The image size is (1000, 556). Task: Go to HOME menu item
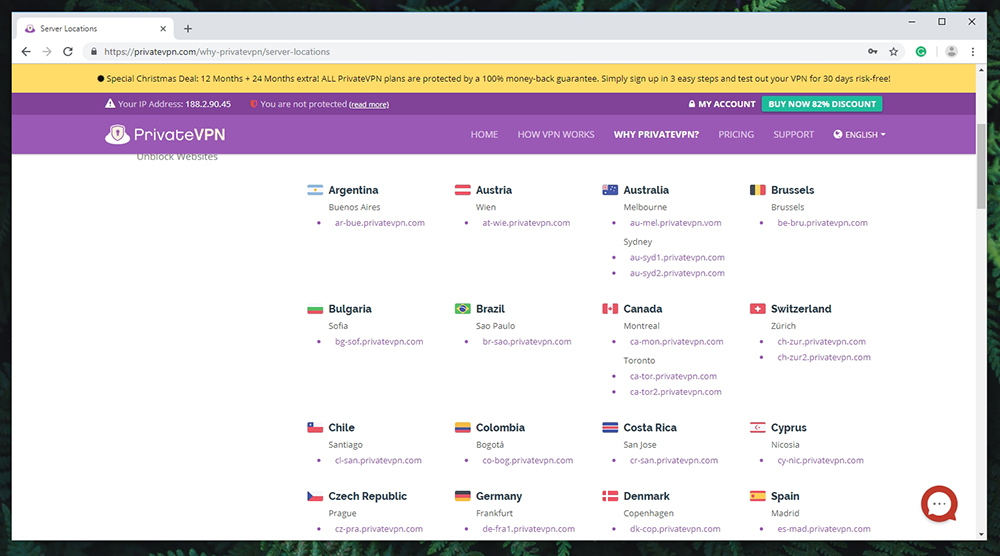pos(484,135)
